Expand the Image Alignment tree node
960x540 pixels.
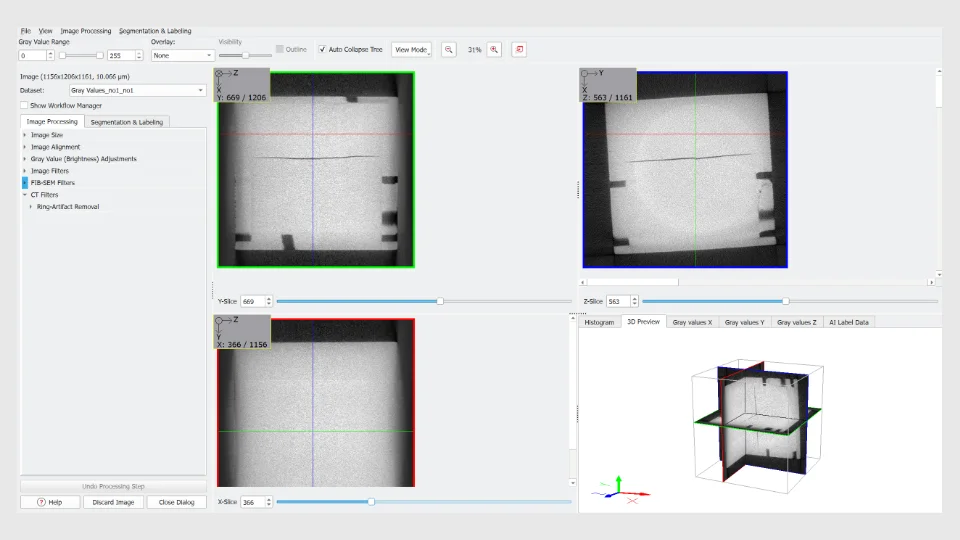coord(24,147)
